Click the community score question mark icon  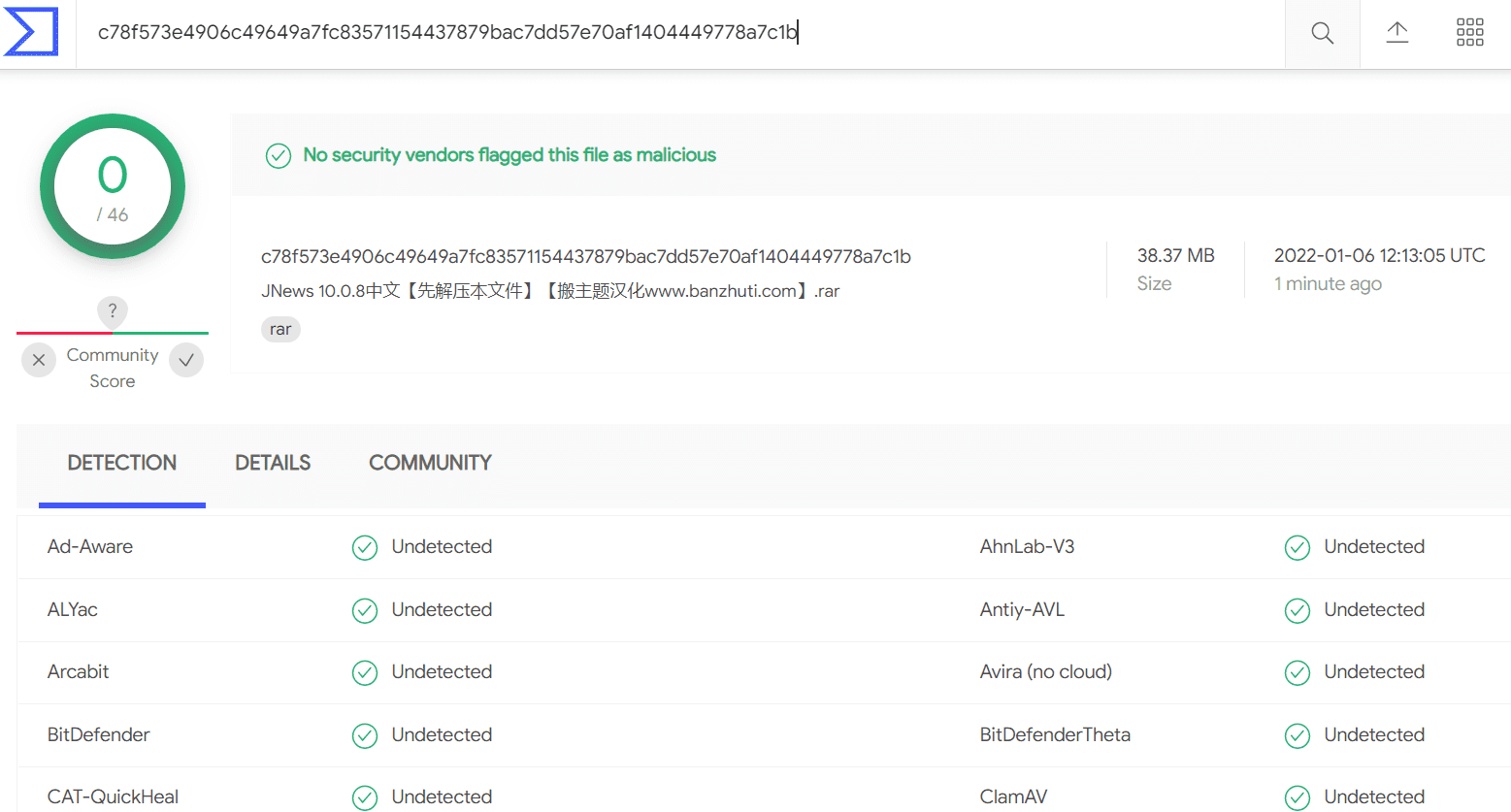[113, 311]
